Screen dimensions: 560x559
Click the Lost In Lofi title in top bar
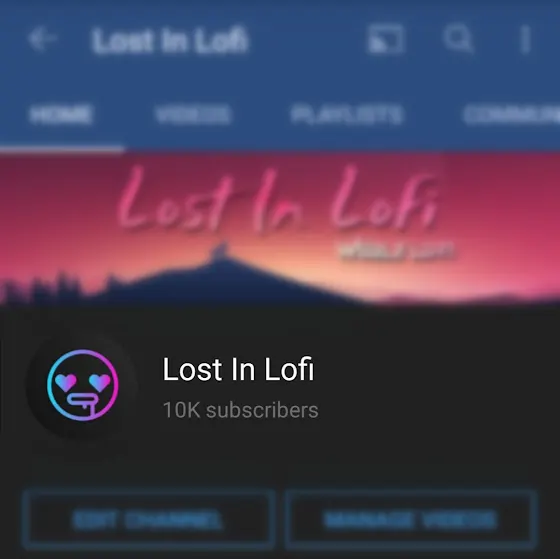click(169, 40)
